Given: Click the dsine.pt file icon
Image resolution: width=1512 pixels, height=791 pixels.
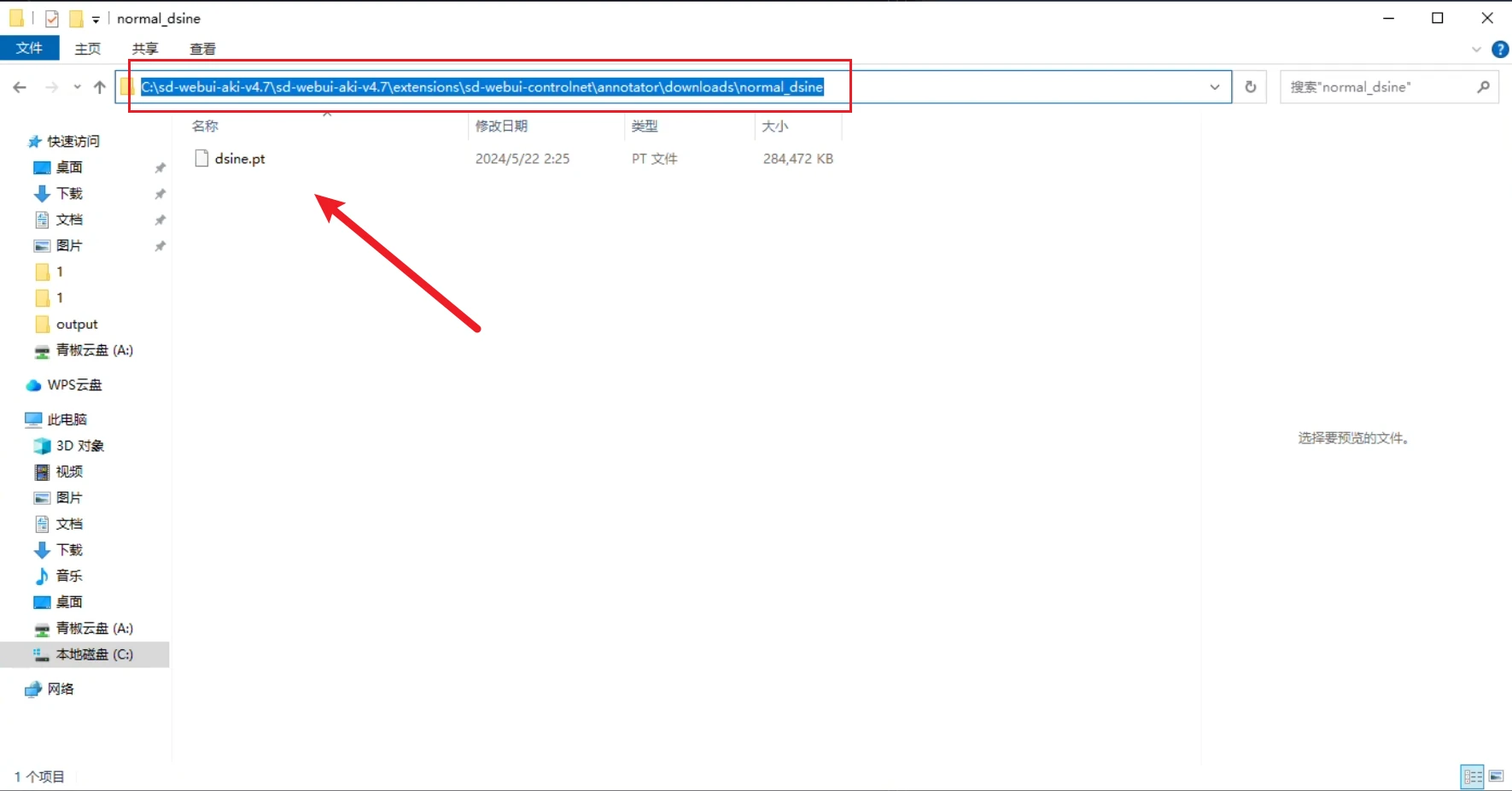Looking at the screenshot, I should [201, 158].
